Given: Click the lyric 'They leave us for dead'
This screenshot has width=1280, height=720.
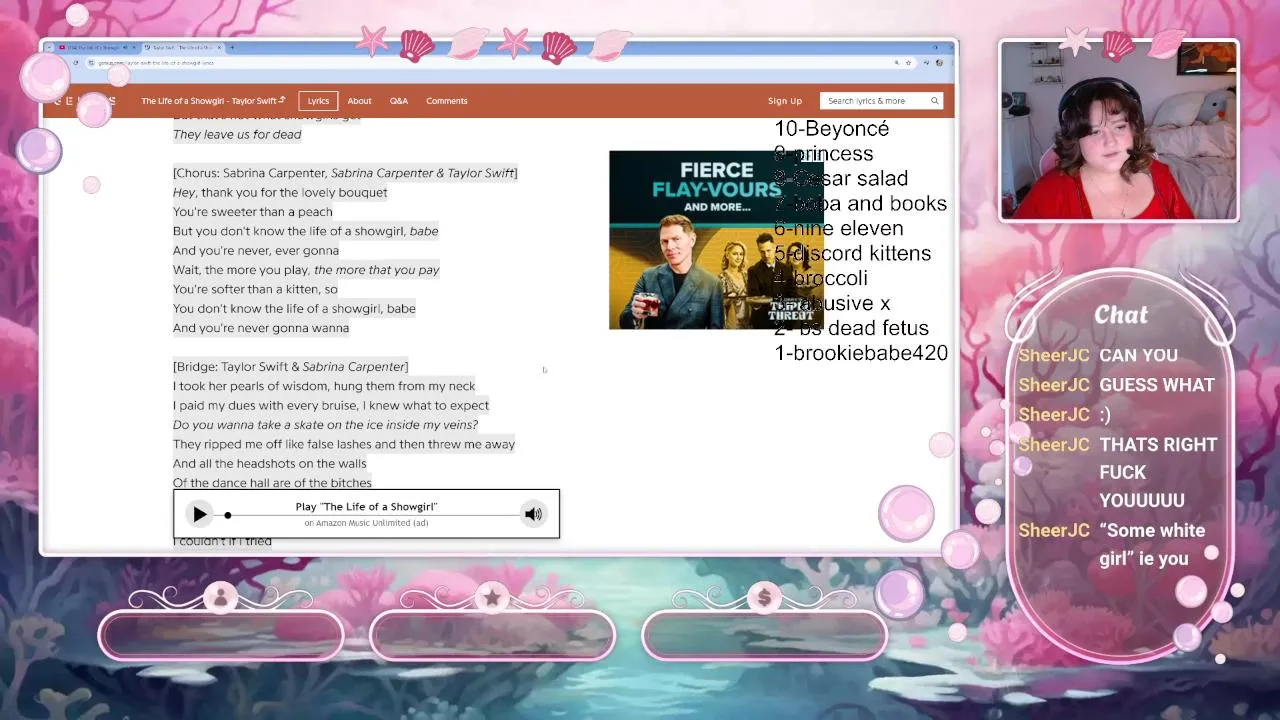Looking at the screenshot, I should pos(237,134).
